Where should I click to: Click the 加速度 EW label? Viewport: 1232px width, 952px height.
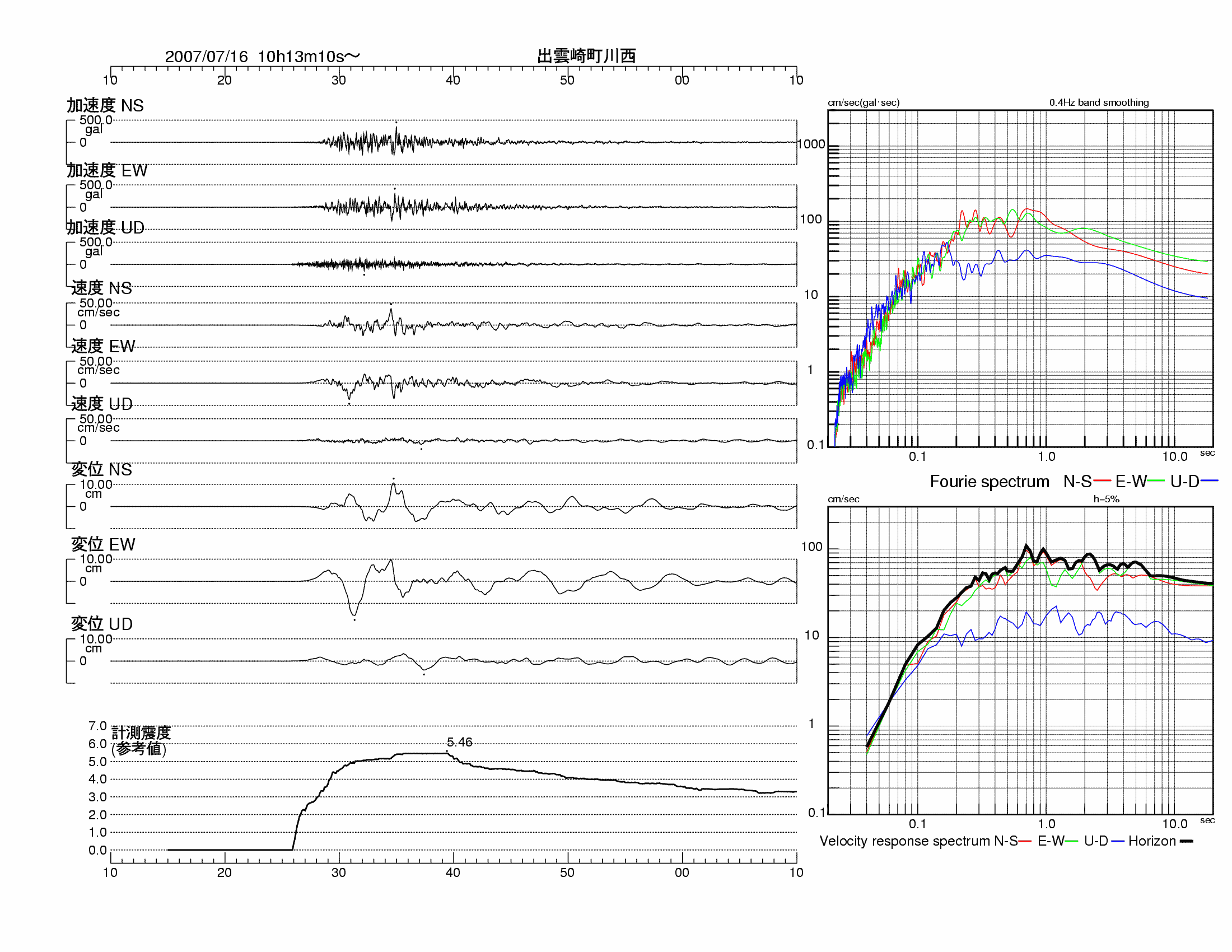(x=107, y=170)
